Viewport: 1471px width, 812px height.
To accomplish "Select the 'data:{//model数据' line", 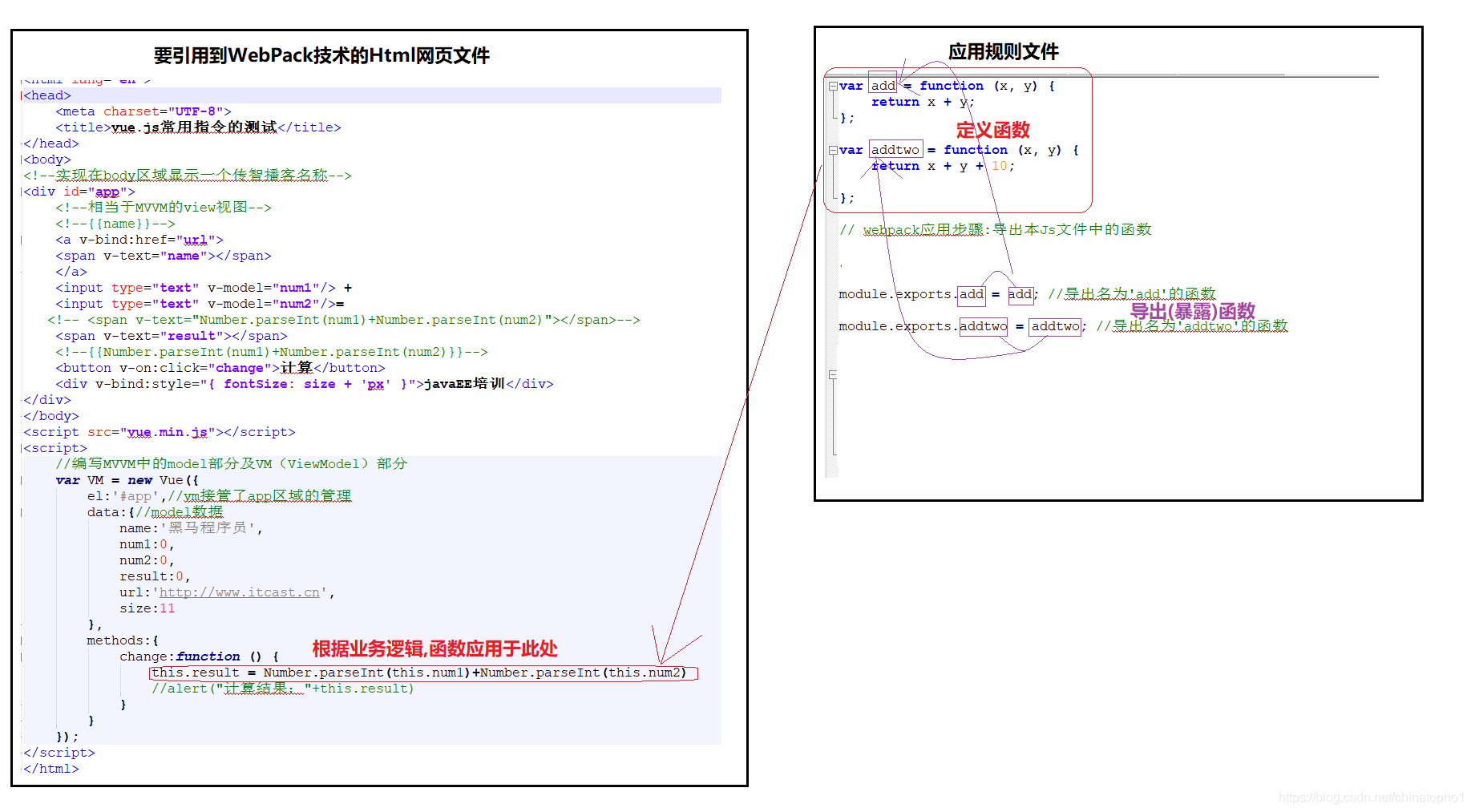I will click(155, 512).
